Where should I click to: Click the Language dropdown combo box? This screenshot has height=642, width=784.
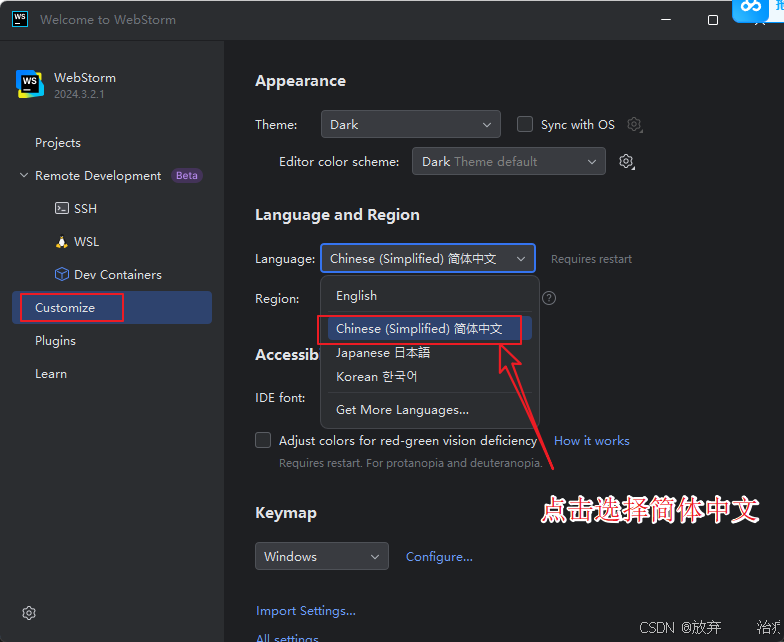[x=428, y=258]
